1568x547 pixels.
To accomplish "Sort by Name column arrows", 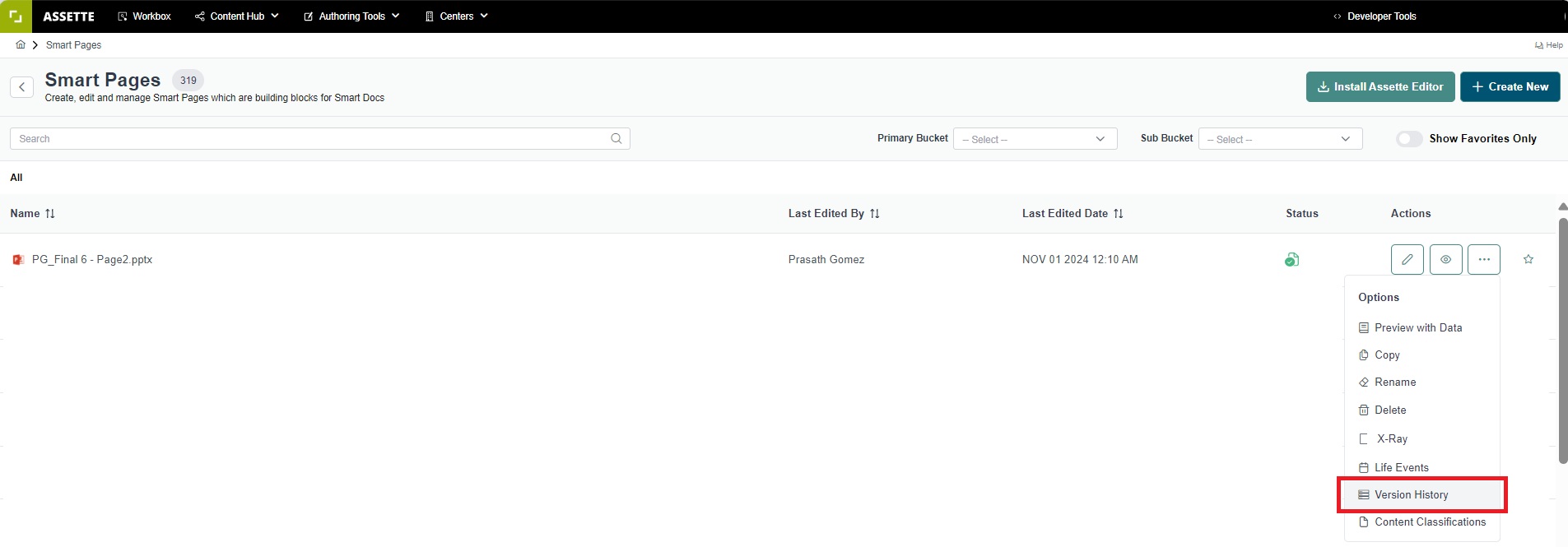I will tap(50, 214).
